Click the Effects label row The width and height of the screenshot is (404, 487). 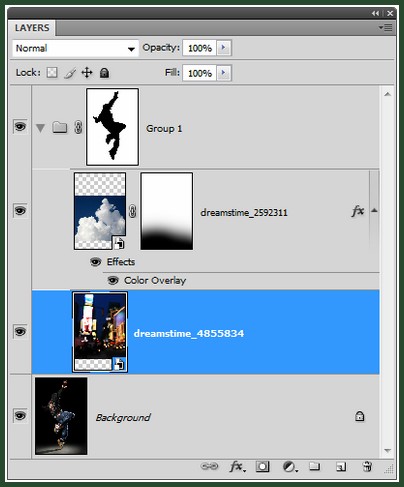tap(121, 262)
